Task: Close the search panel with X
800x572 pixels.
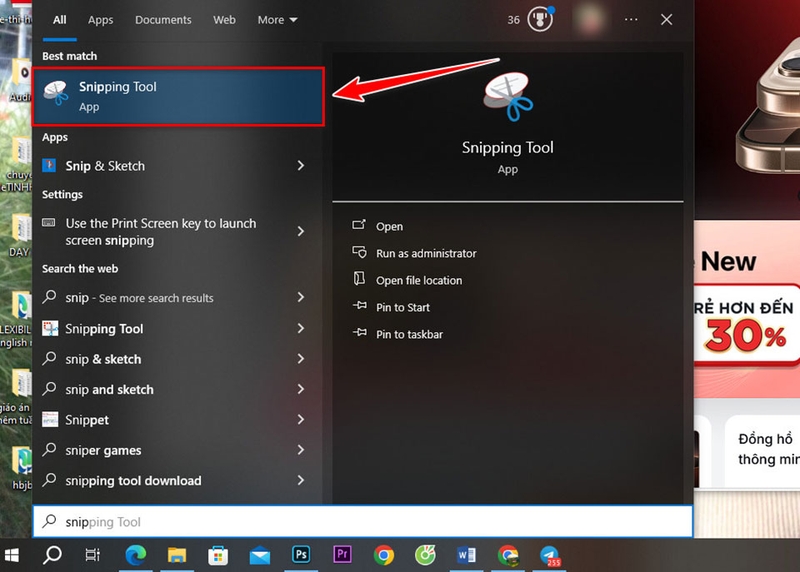Action: pos(666,19)
